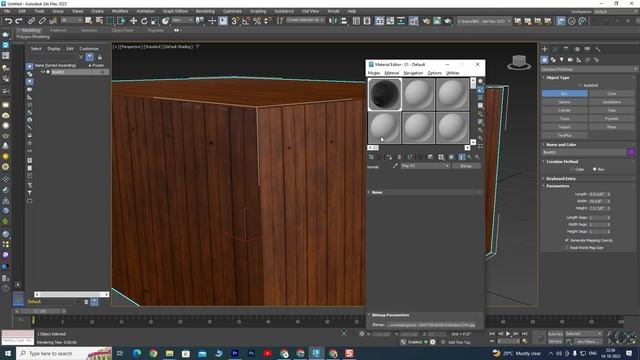Select the Cube creation method radio

pos(572,169)
